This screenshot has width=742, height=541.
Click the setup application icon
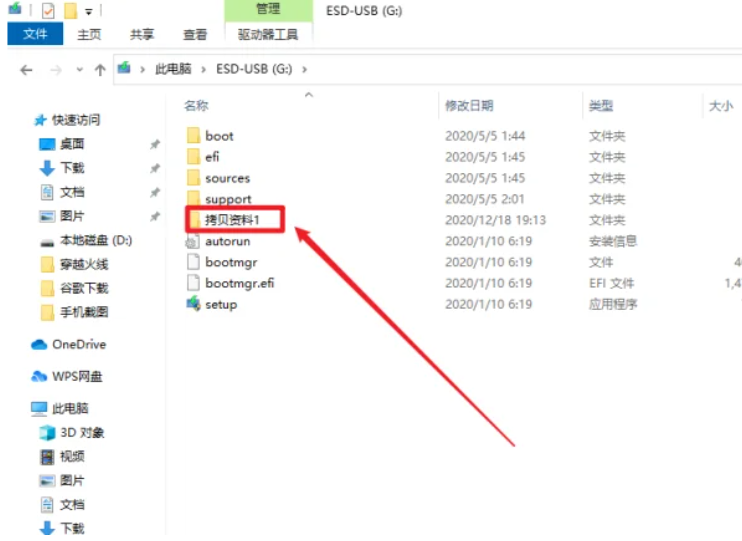194,304
